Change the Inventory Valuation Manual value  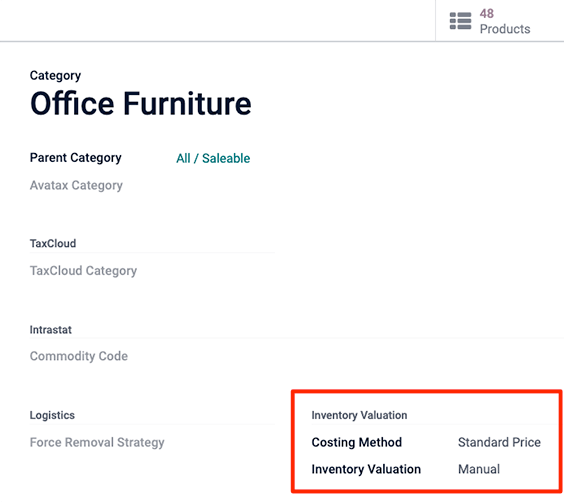pyautogui.click(x=479, y=469)
